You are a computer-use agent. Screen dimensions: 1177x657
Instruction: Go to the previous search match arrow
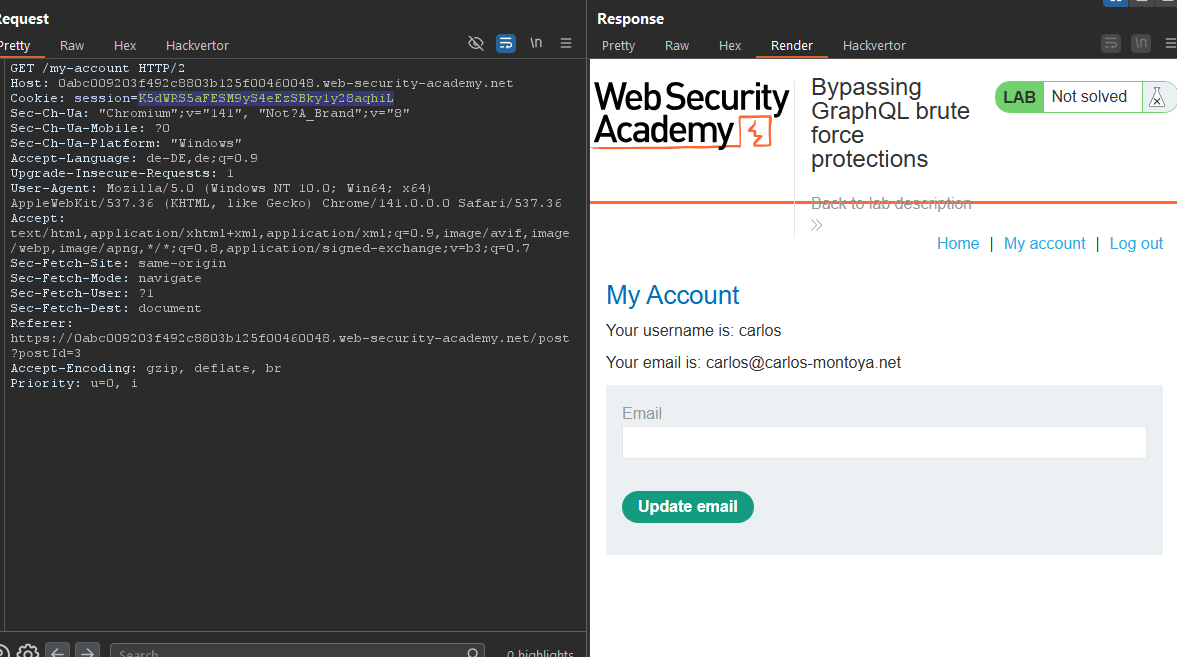click(x=58, y=652)
